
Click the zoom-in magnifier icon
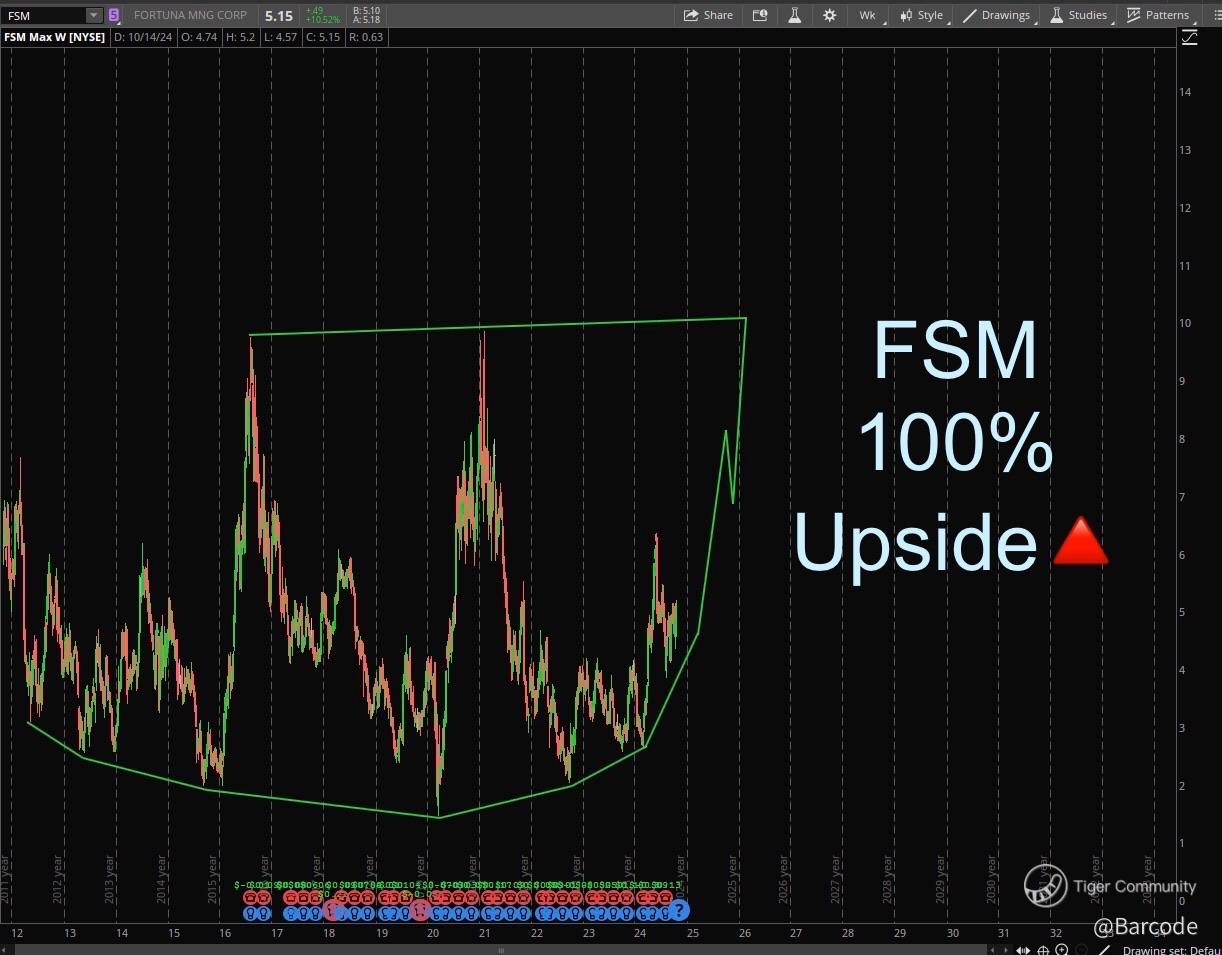click(1062, 950)
